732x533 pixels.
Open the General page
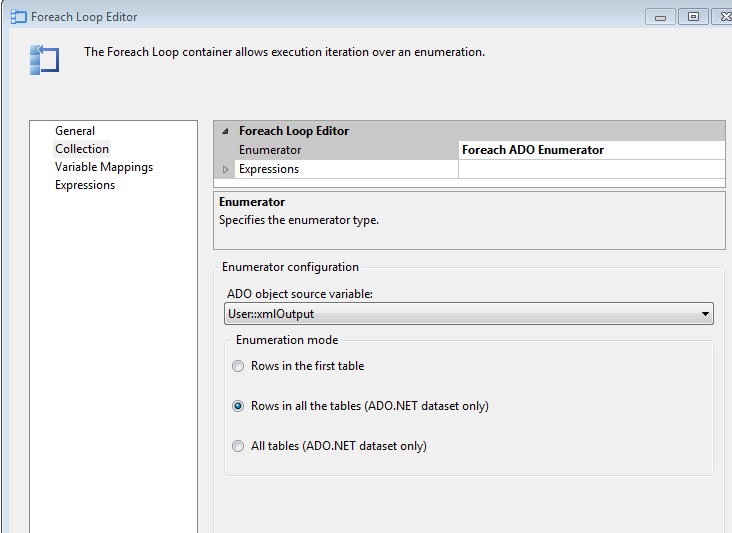[75, 131]
